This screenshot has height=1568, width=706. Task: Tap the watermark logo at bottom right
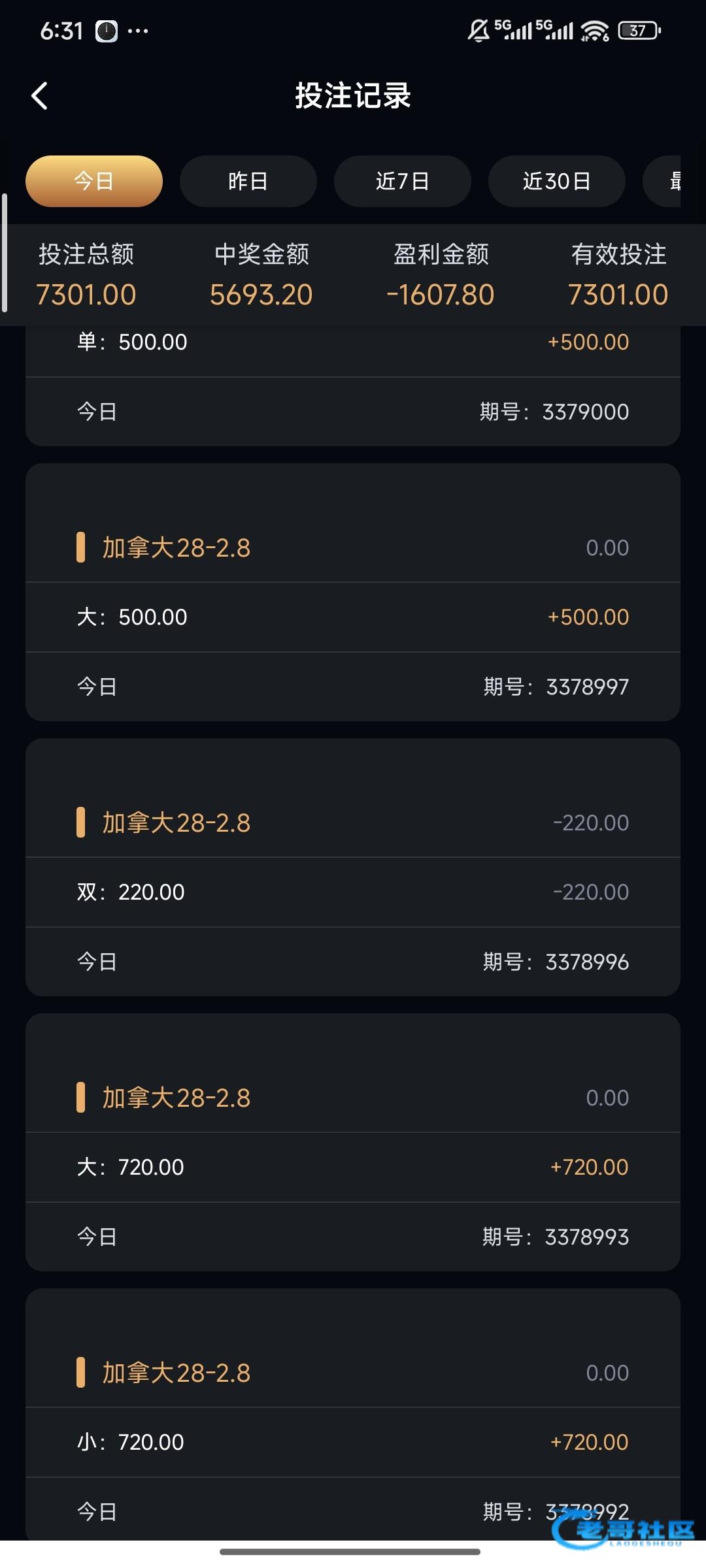(x=623, y=1530)
